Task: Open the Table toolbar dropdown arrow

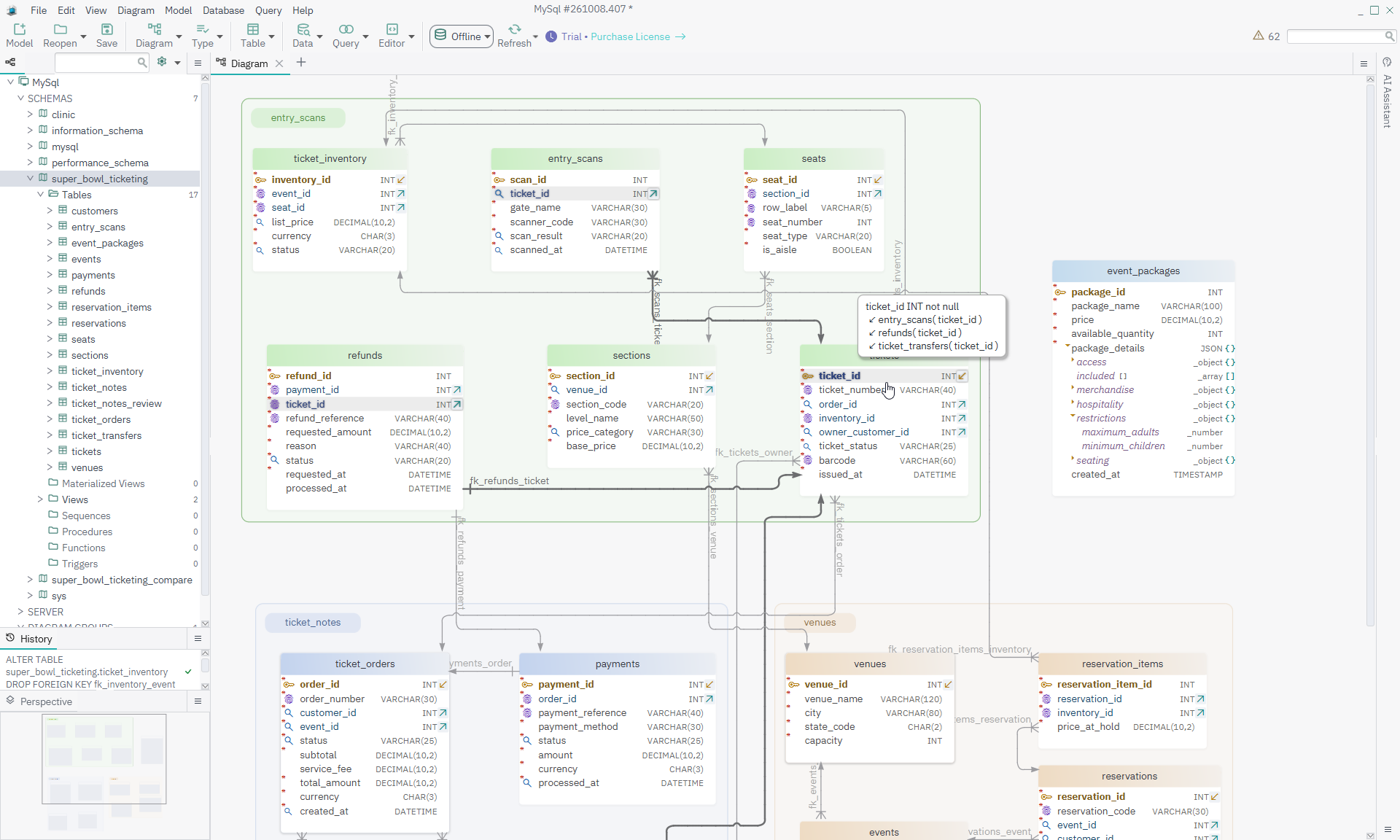Action: click(272, 36)
